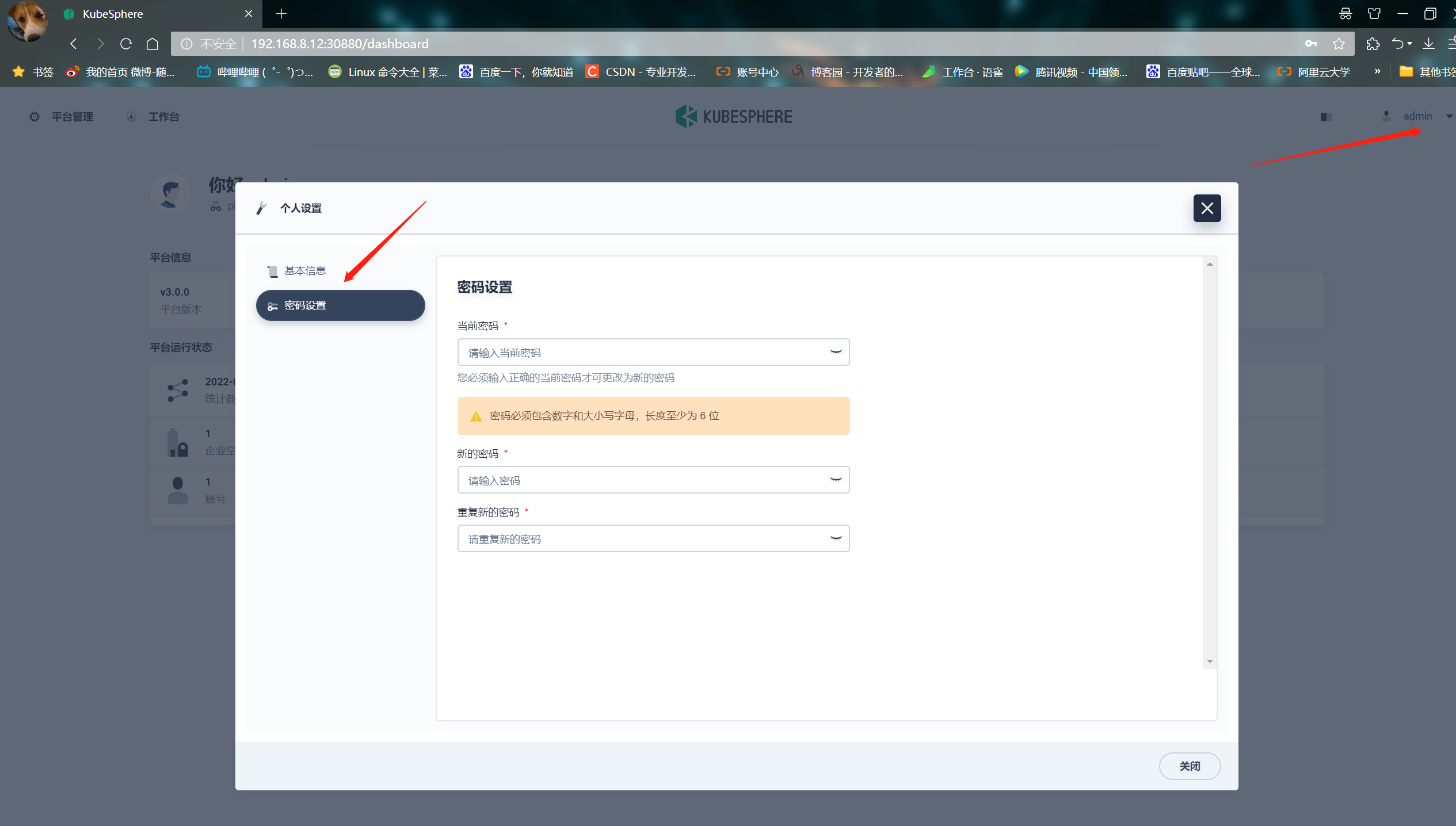This screenshot has height=826, width=1456.
Task: Click the workspace icon beside 企业空间
Action: (178, 442)
